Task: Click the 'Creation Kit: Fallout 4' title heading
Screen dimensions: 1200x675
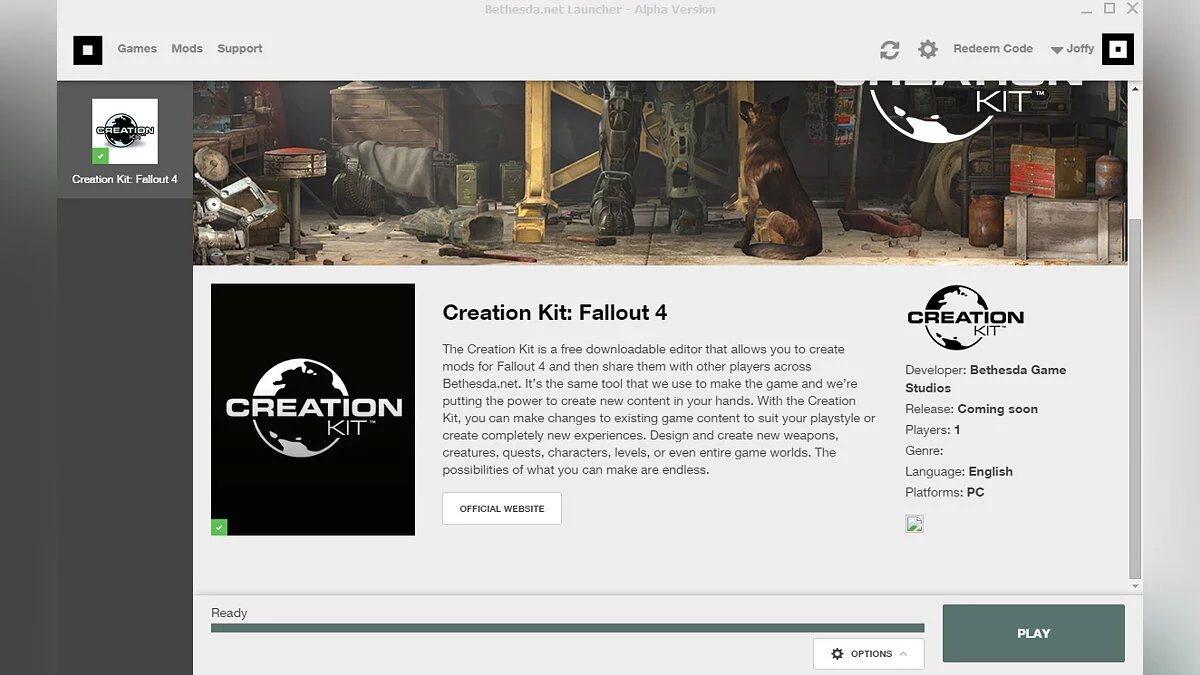Action: 555,313
